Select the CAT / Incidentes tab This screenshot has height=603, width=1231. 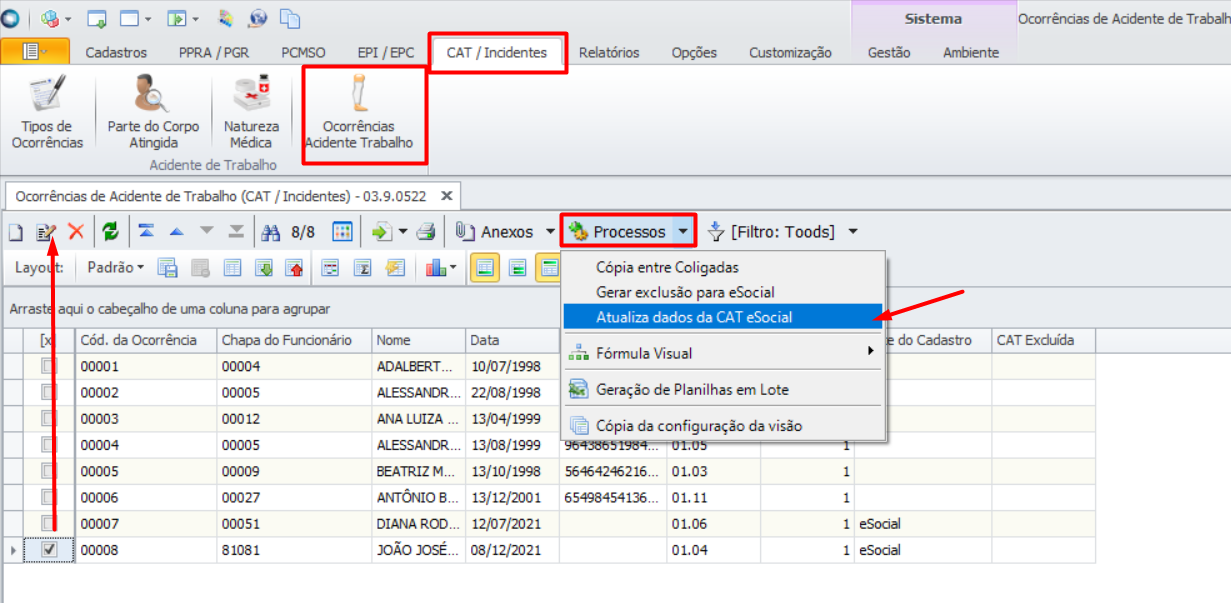click(x=497, y=53)
